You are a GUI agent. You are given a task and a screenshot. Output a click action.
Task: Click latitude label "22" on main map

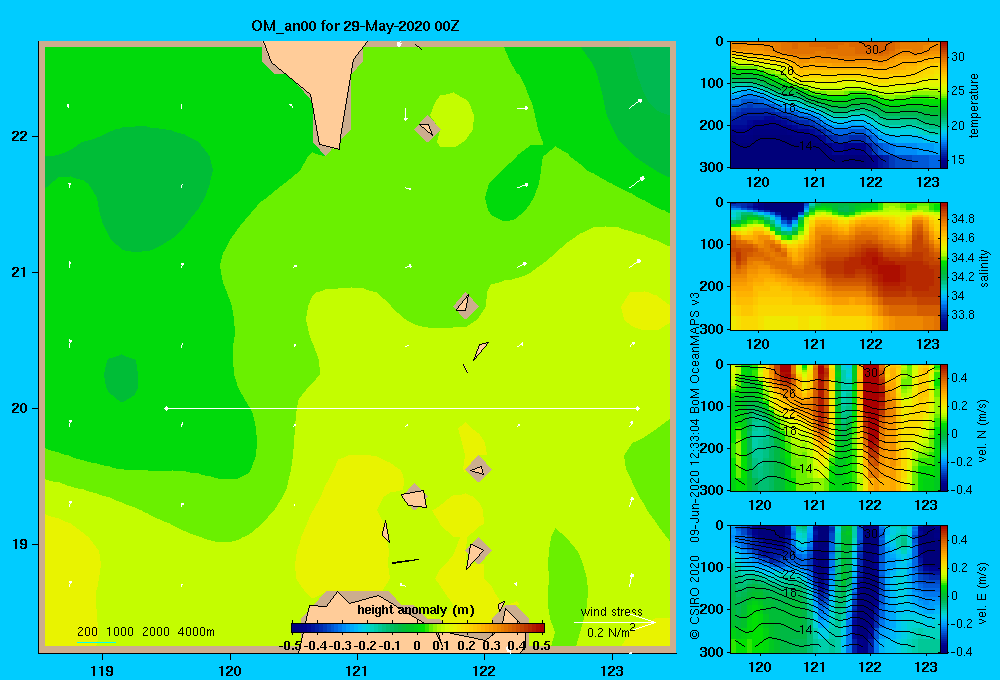pos(19,137)
